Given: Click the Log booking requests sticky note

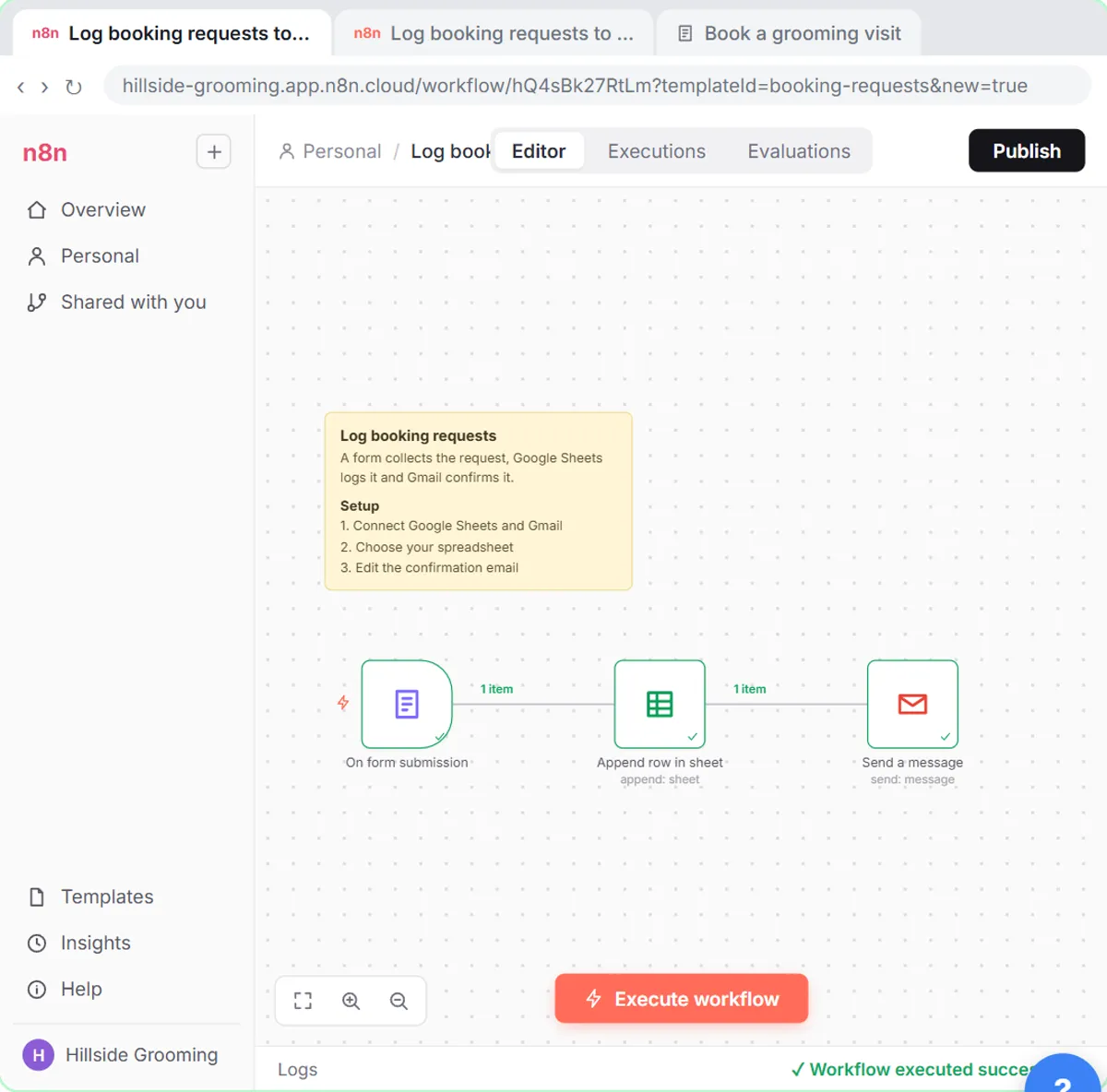Looking at the screenshot, I should [x=478, y=501].
